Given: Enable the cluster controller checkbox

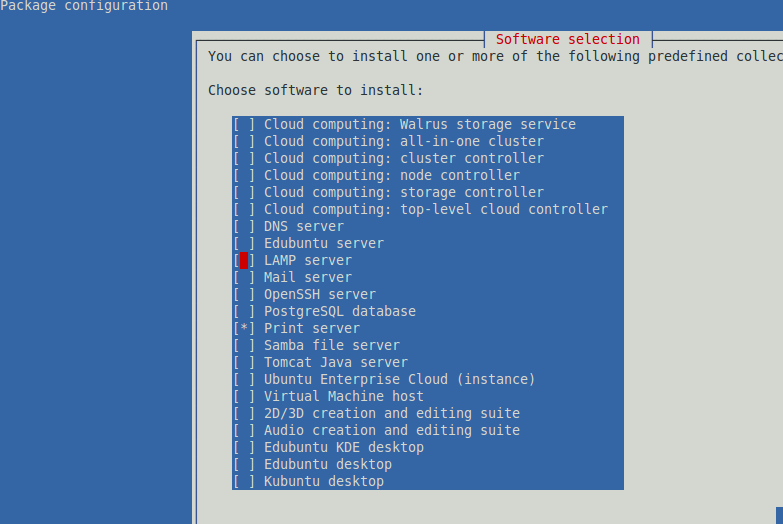Looking at the screenshot, I should (244, 158).
